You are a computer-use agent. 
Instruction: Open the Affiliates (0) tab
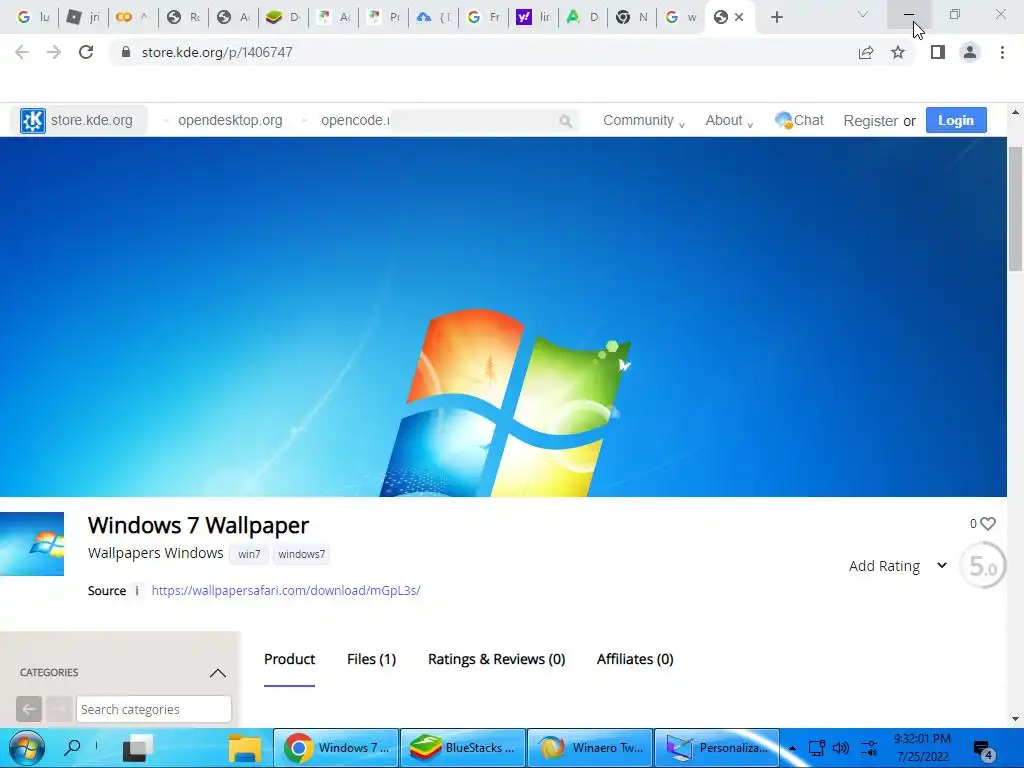click(635, 659)
